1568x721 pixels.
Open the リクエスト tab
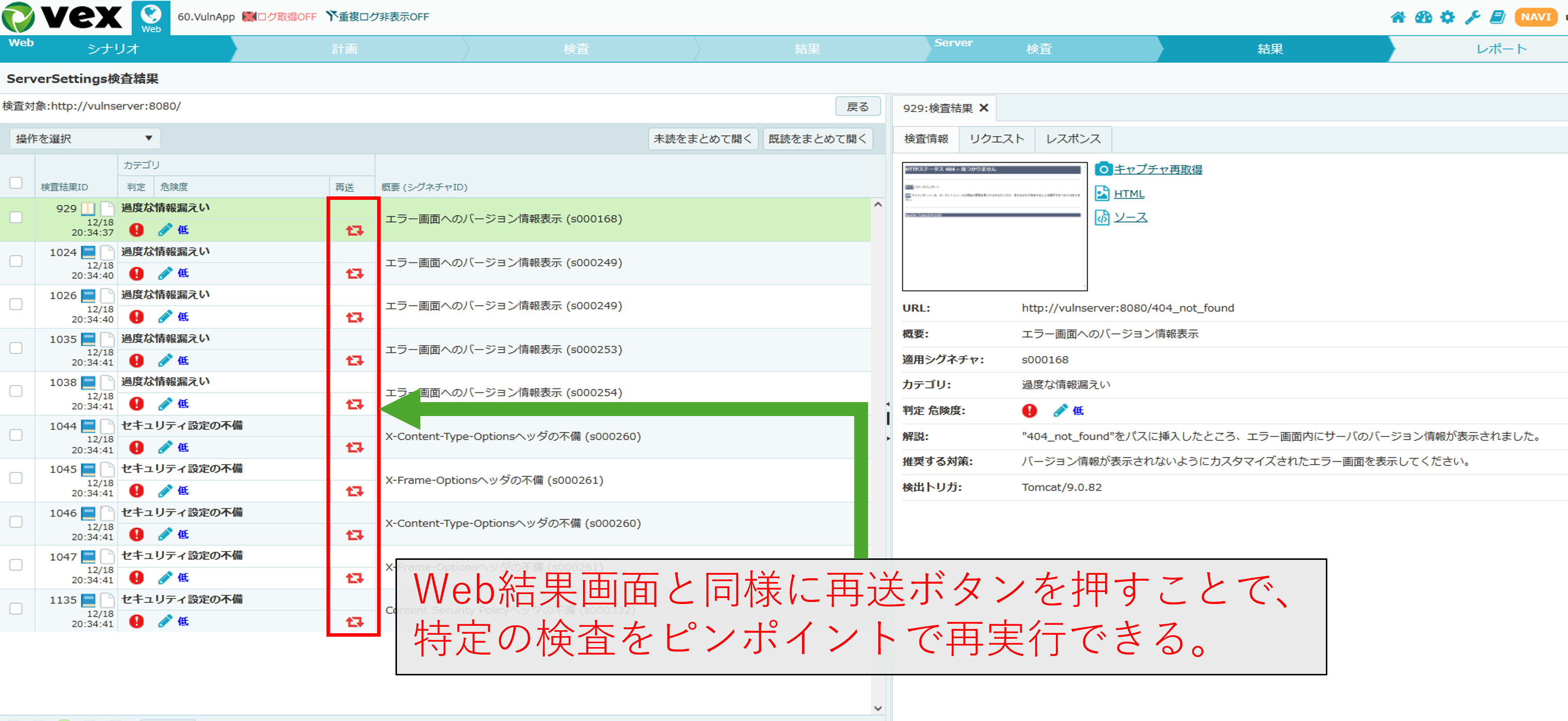(996, 139)
